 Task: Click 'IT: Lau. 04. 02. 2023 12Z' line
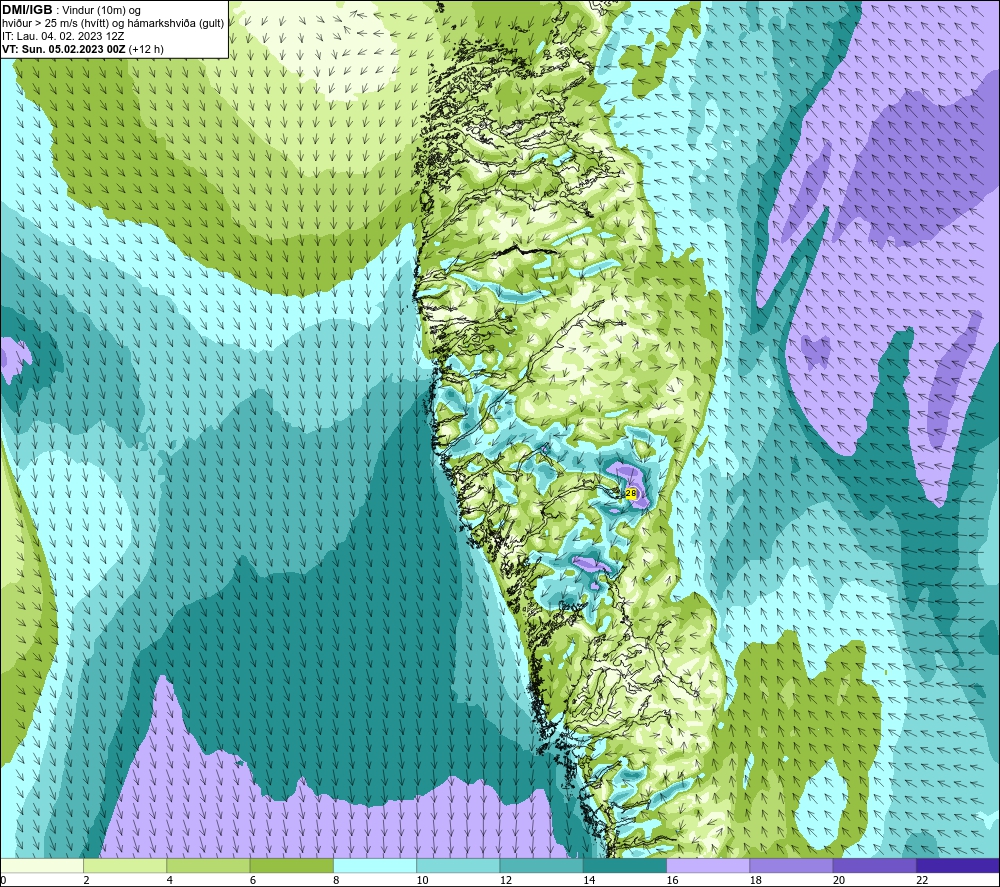(63, 36)
